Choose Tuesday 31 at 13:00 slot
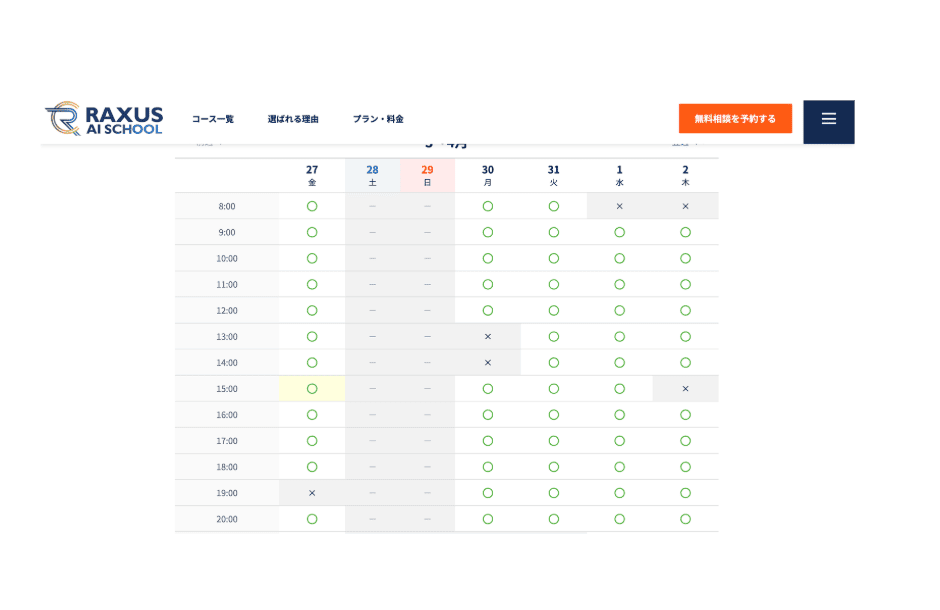This screenshot has height=610, width=940. pos(554,337)
